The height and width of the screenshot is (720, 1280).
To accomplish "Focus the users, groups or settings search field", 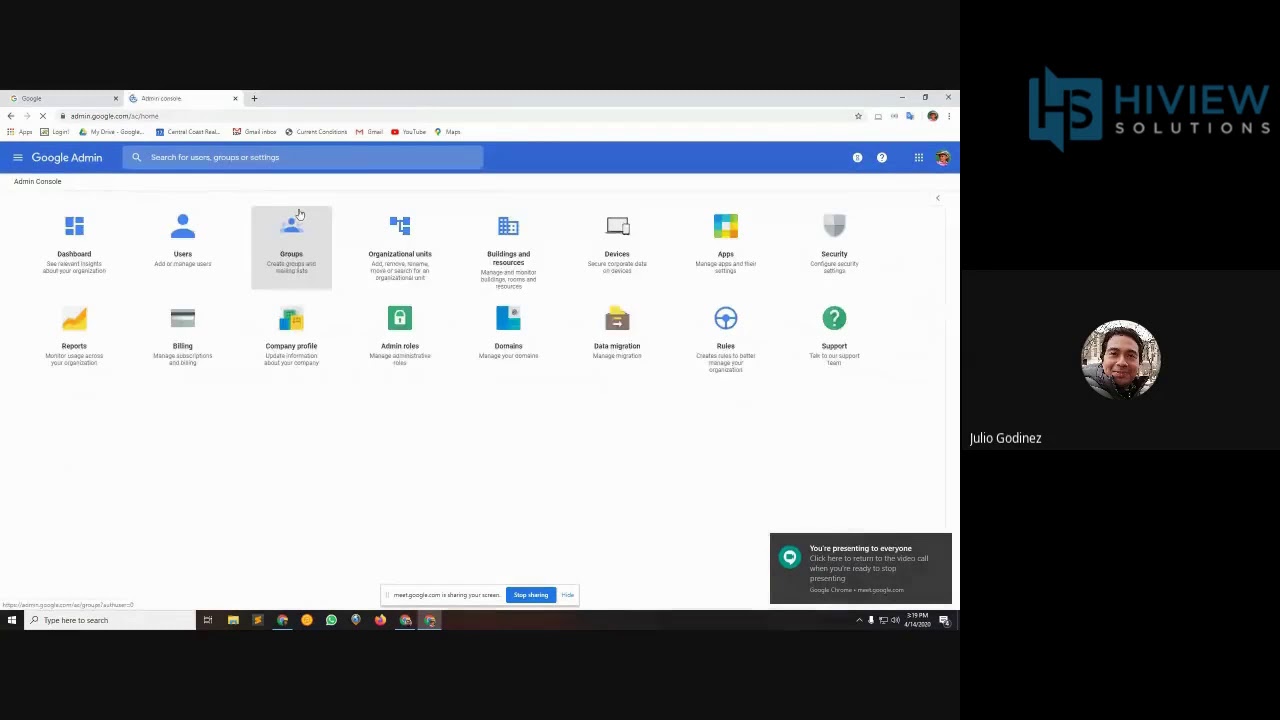I will click(303, 157).
